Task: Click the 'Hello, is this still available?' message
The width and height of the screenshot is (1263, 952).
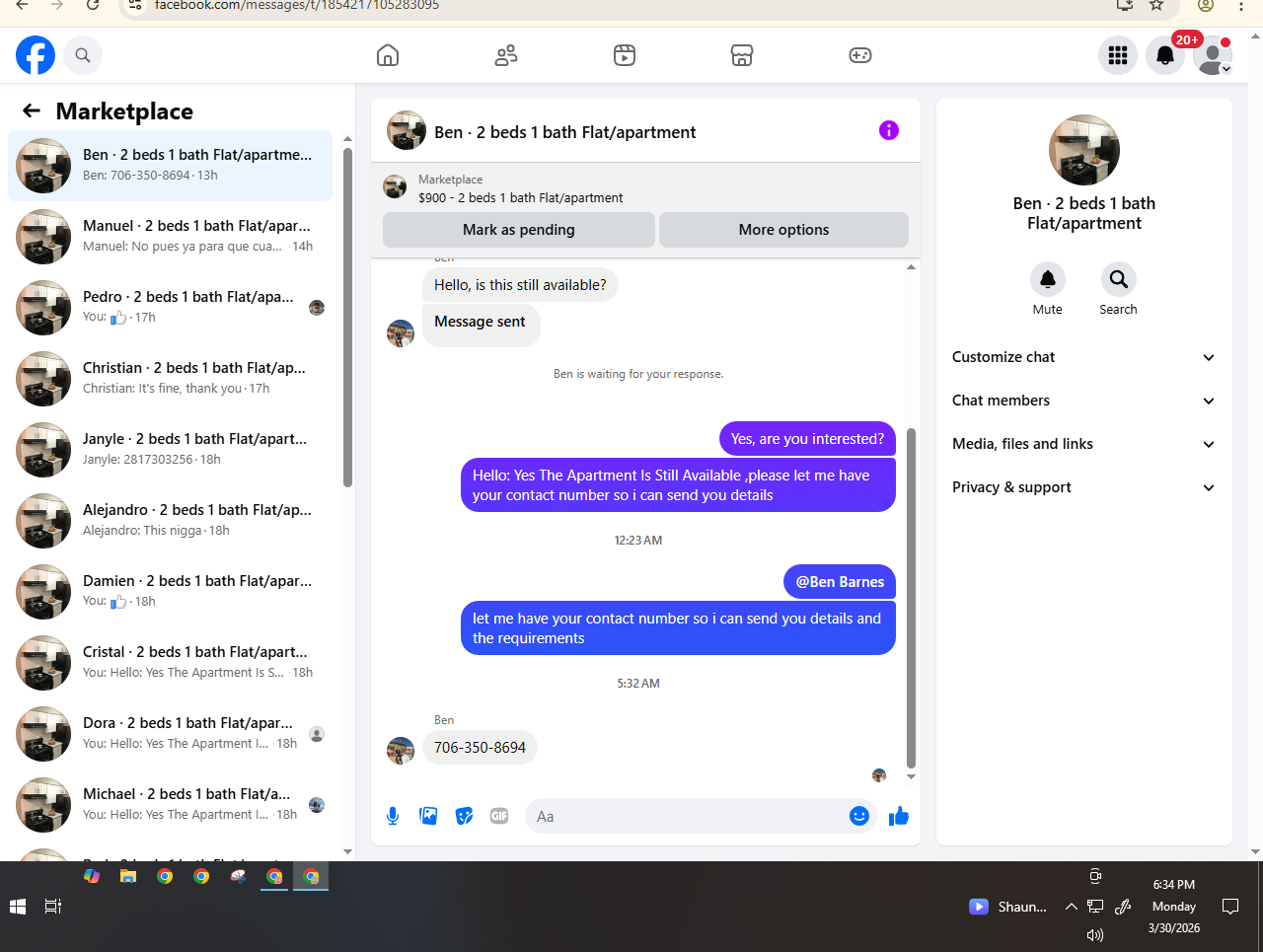Action: click(x=520, y=285)
